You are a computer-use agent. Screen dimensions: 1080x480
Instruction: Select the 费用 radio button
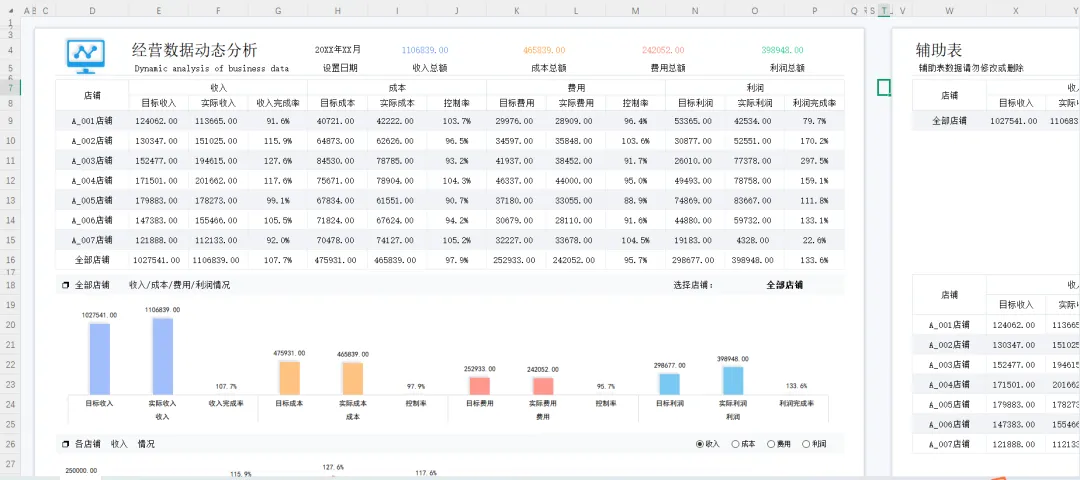[771, 444]
